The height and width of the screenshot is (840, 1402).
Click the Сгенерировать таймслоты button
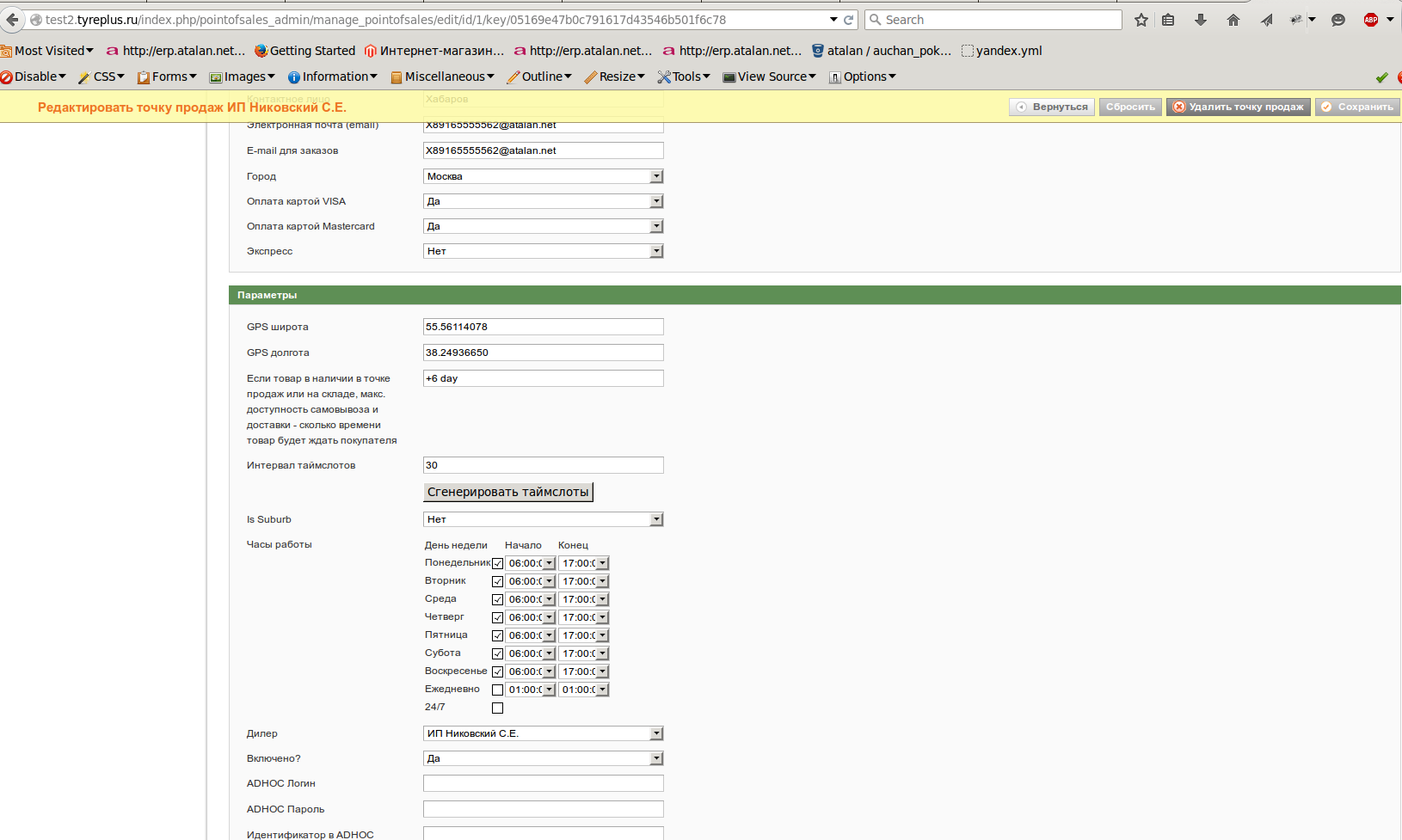[x=508, y=492]
